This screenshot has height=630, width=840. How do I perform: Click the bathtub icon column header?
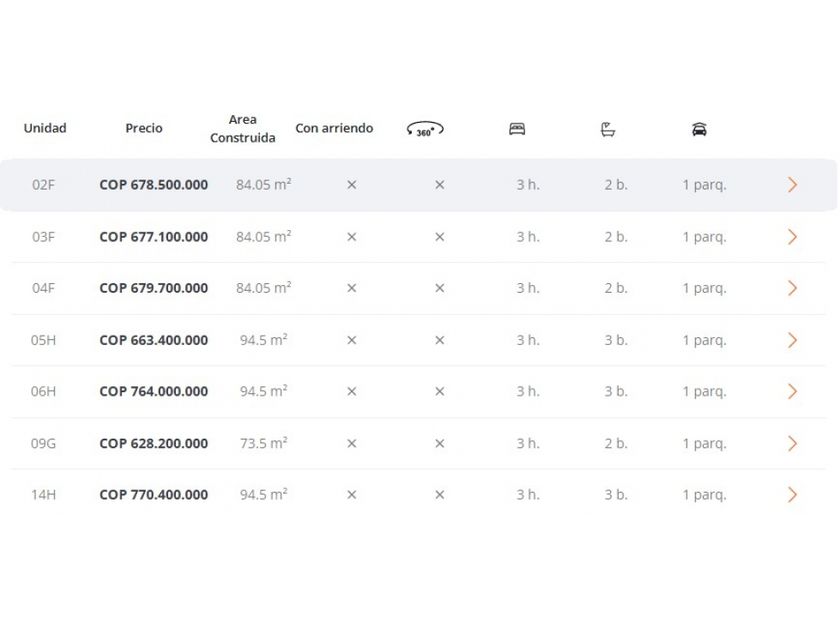click(608, 129)
